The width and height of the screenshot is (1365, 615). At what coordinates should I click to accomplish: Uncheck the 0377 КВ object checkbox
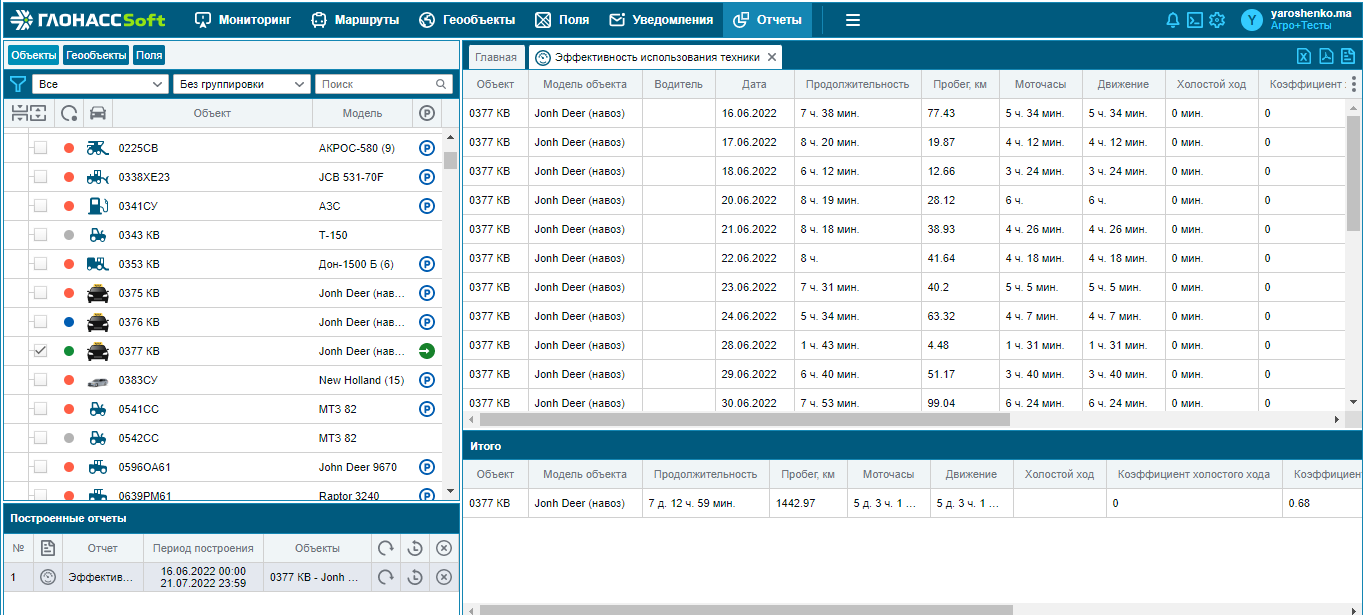[41, 351]
